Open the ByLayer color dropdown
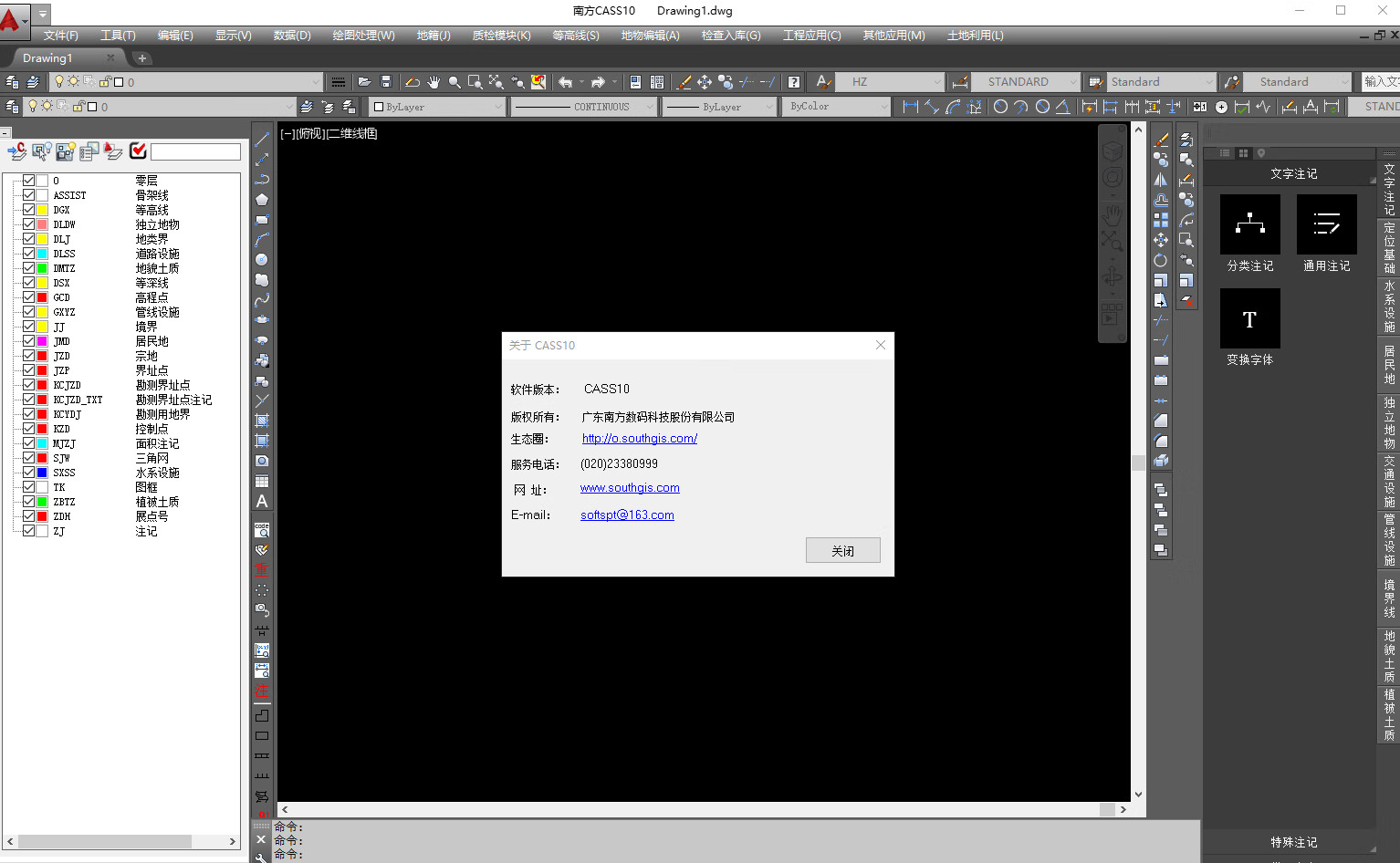The height and width of the screenshot is (863, 1400). click(x=498, y=107)
